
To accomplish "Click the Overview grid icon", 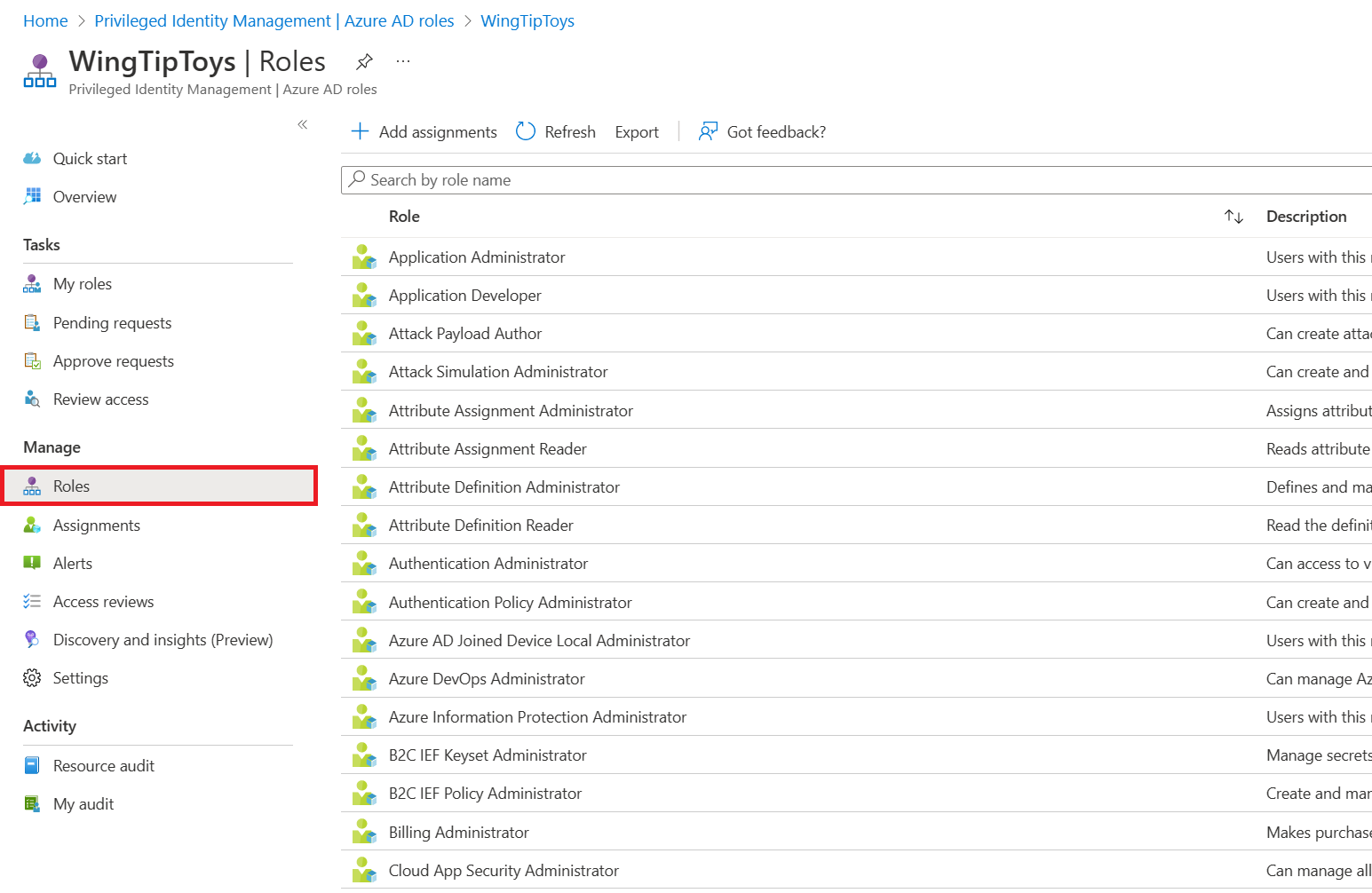I will (33, 196).
